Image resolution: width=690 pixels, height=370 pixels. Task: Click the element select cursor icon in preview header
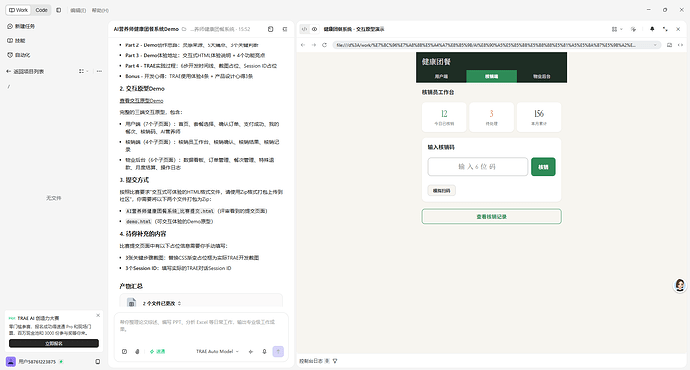click(x=633, y=29)
